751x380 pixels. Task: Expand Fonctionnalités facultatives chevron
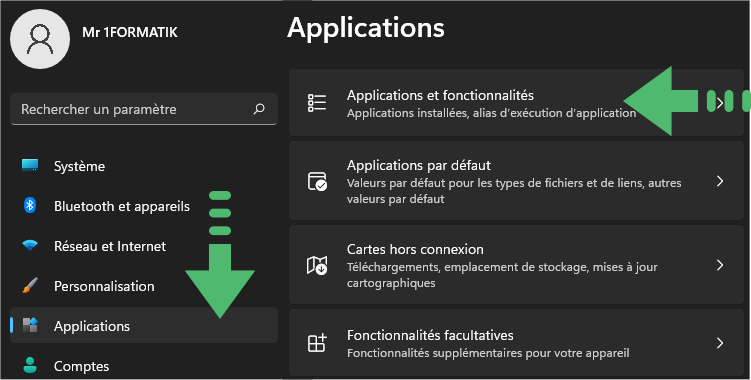point(720,343)
